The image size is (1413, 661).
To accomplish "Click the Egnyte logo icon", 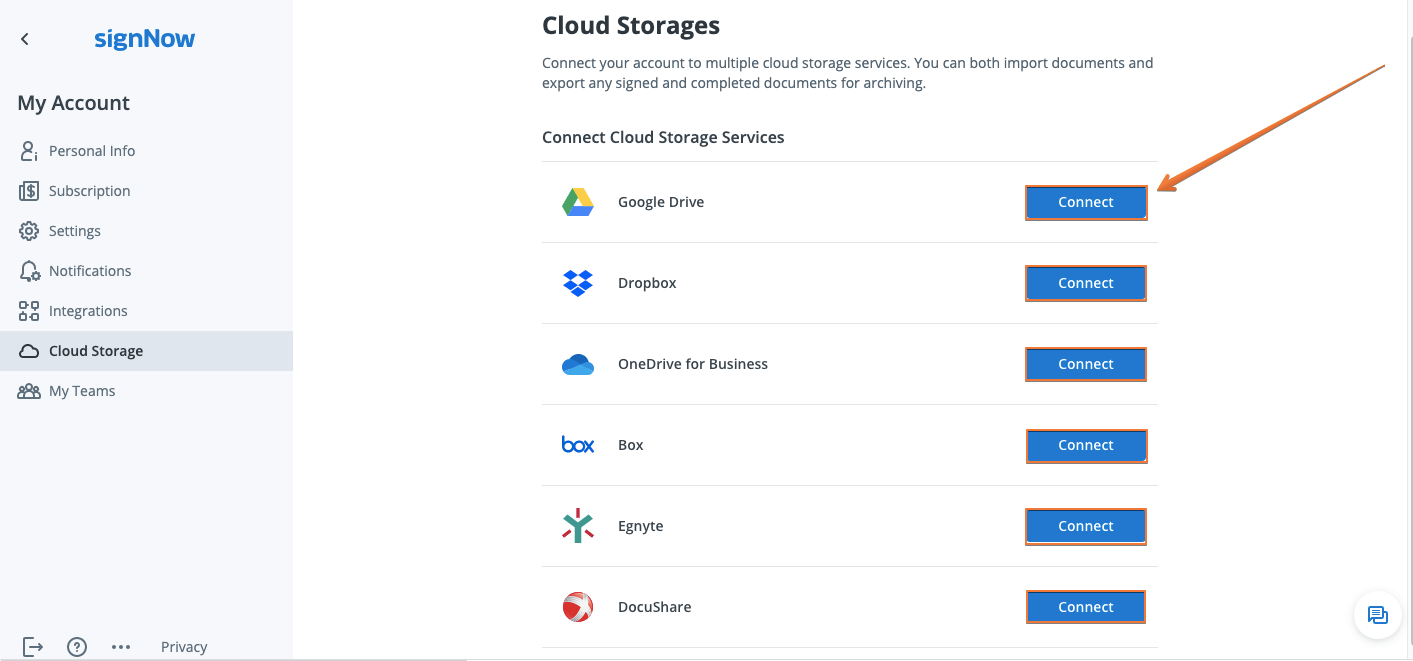I will tap(578, 526).
